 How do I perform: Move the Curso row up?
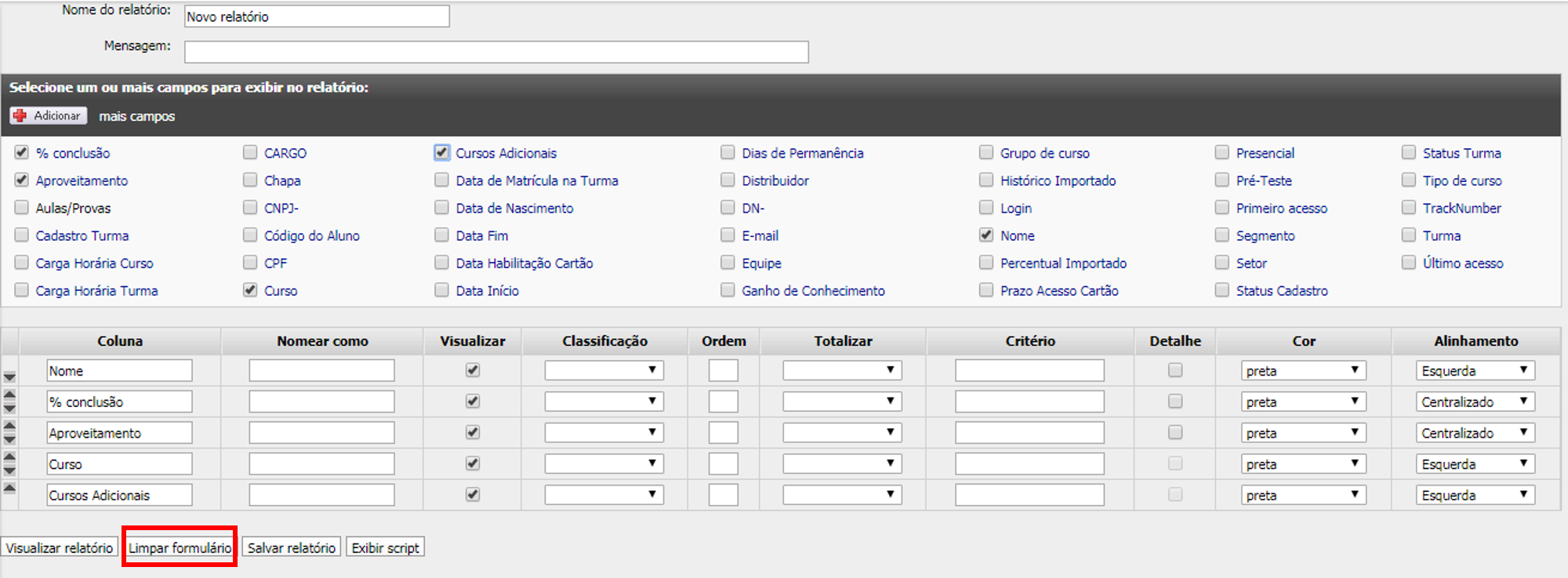[9, 457]
